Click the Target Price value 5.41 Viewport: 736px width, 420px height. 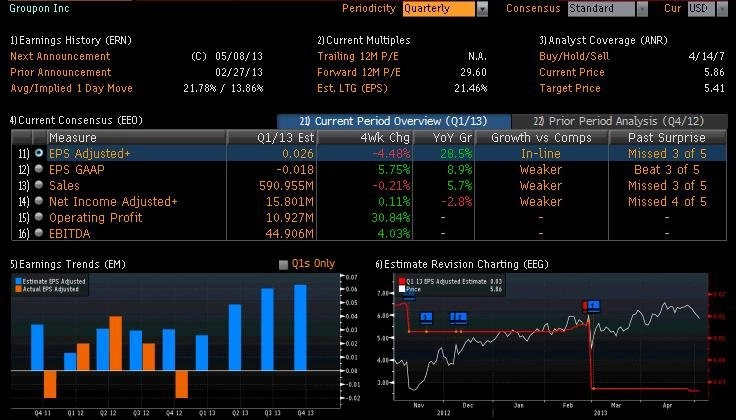(714, 88)
